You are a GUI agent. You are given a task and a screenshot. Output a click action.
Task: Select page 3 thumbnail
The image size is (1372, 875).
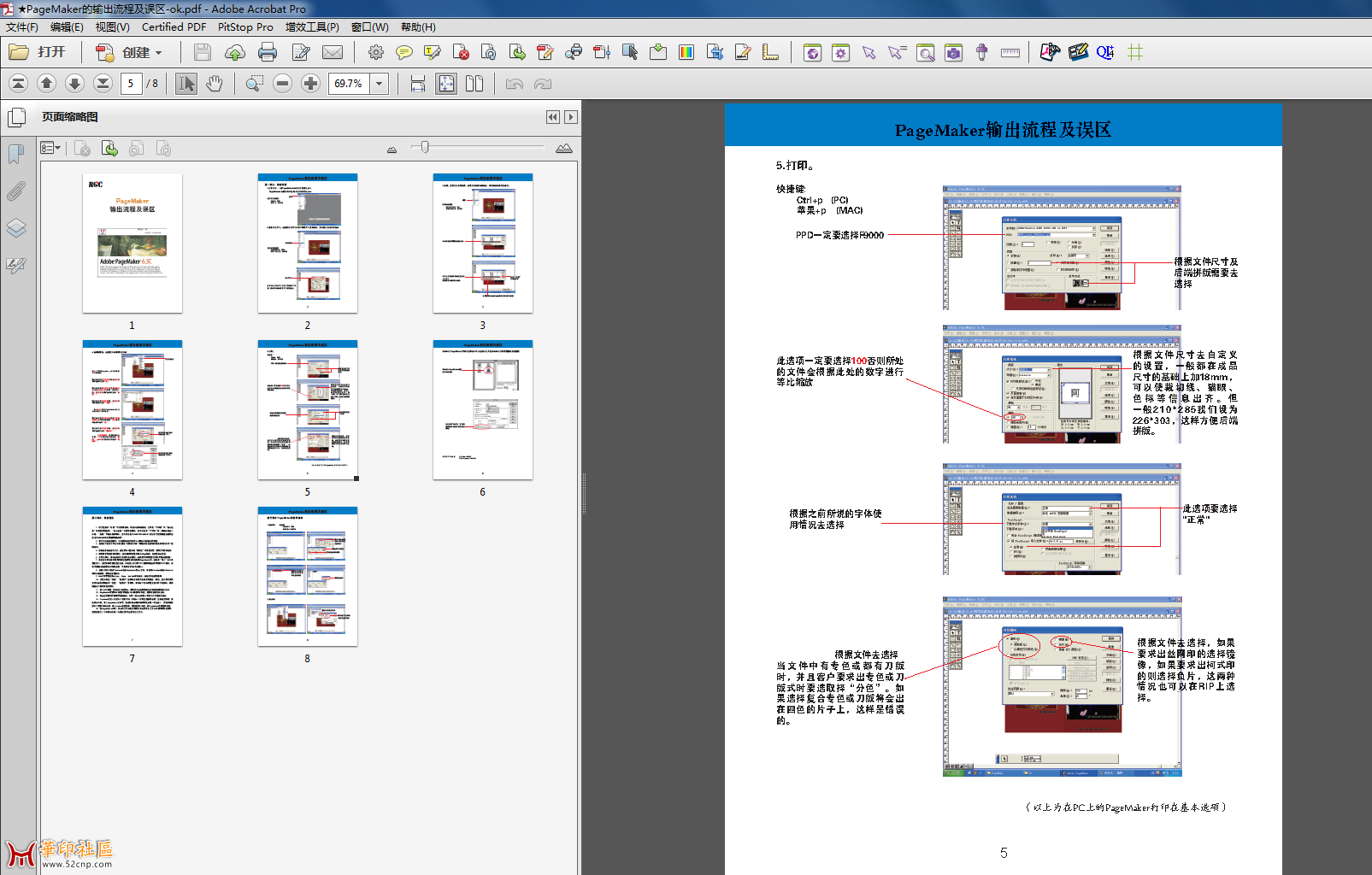[483, 243]
